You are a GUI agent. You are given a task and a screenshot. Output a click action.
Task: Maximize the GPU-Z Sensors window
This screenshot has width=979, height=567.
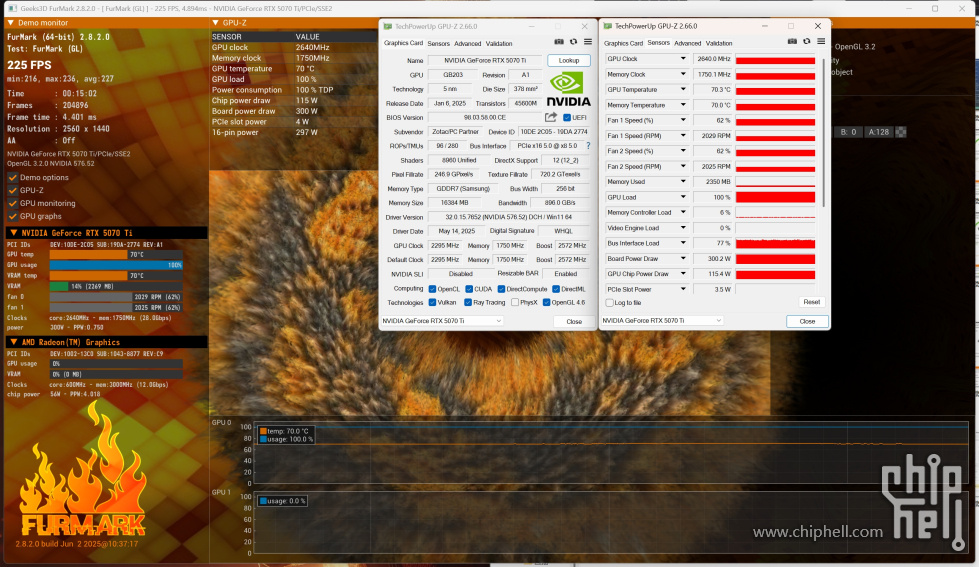click(x=790, y=26)
